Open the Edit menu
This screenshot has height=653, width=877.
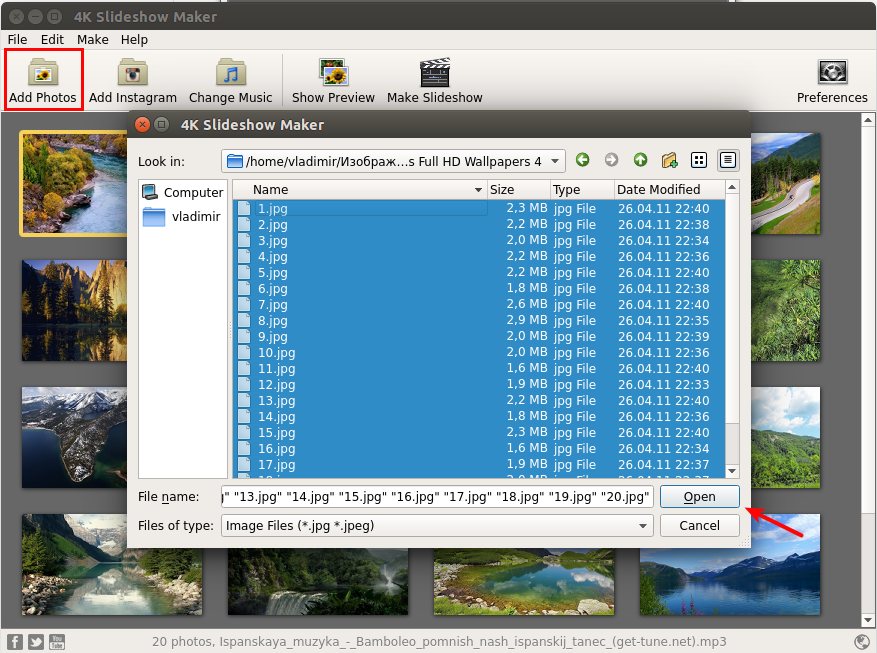click(x=52, y=40)
